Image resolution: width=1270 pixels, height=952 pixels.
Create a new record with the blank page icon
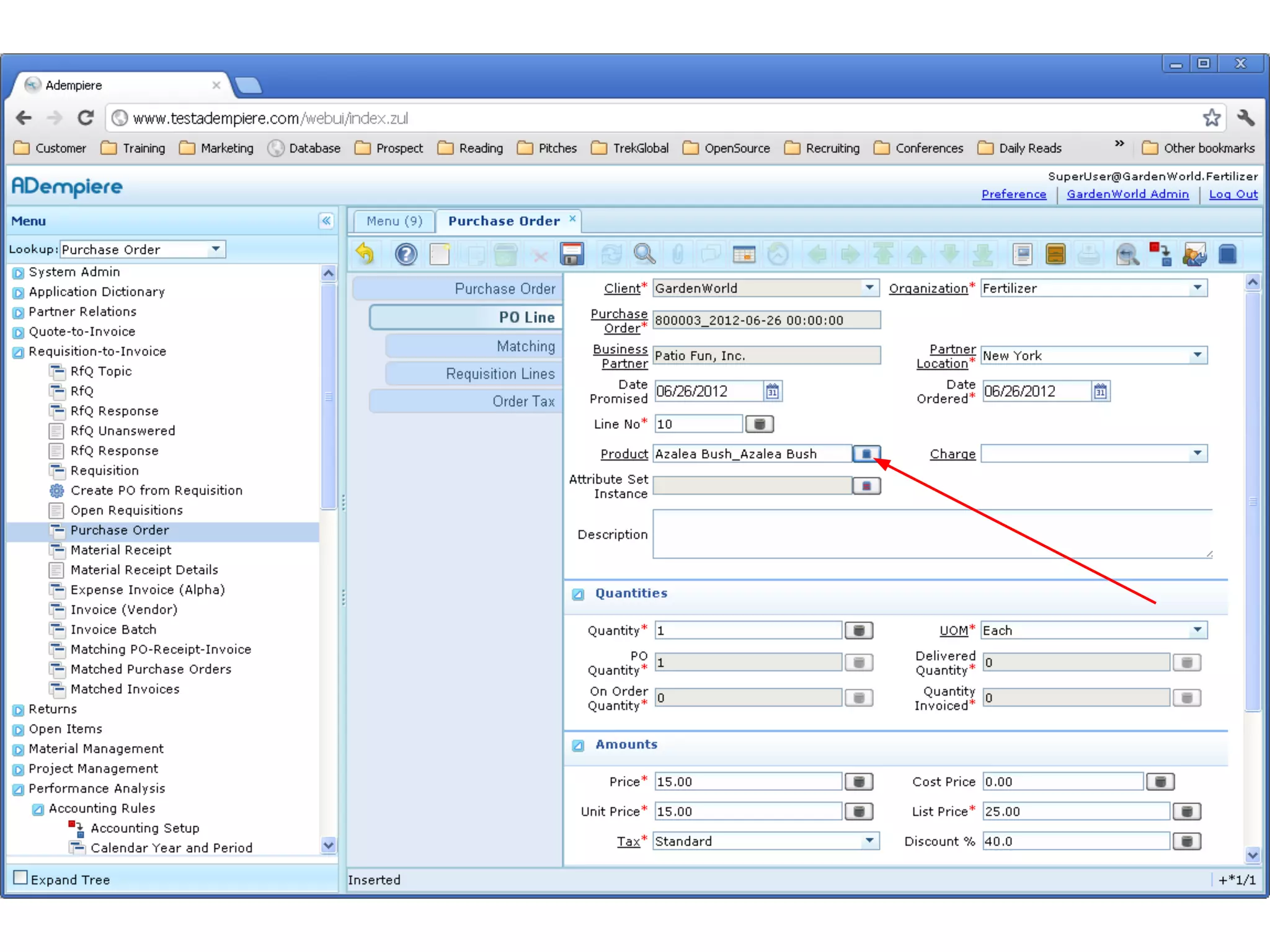click(x=440, y=254)
